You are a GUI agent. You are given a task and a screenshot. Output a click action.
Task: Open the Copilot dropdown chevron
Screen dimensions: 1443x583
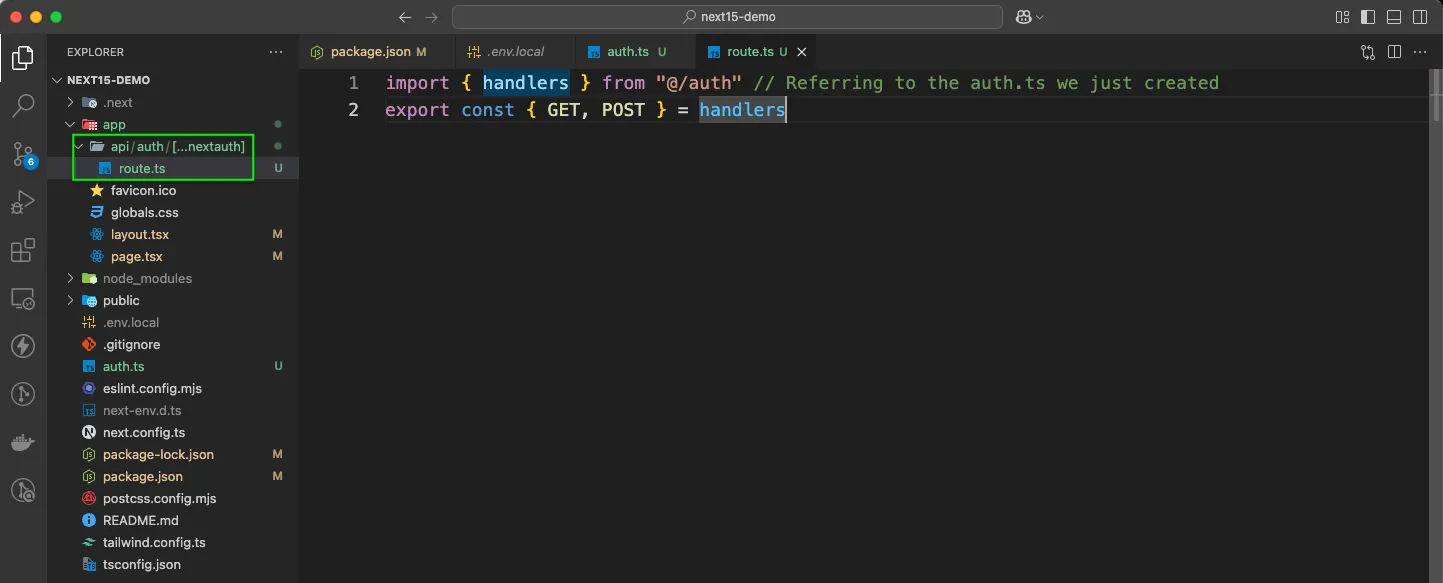[x=1040, y=17]
